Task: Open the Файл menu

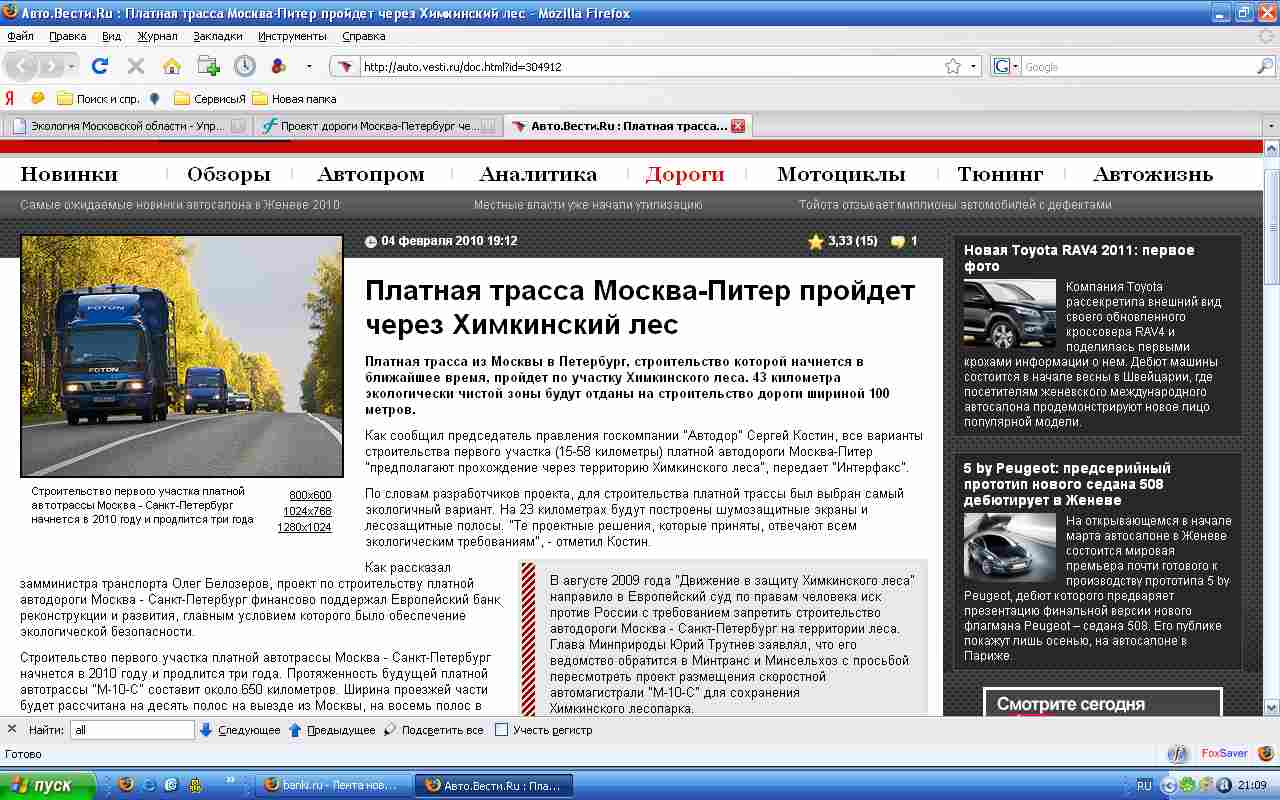Action: (20, 36)
